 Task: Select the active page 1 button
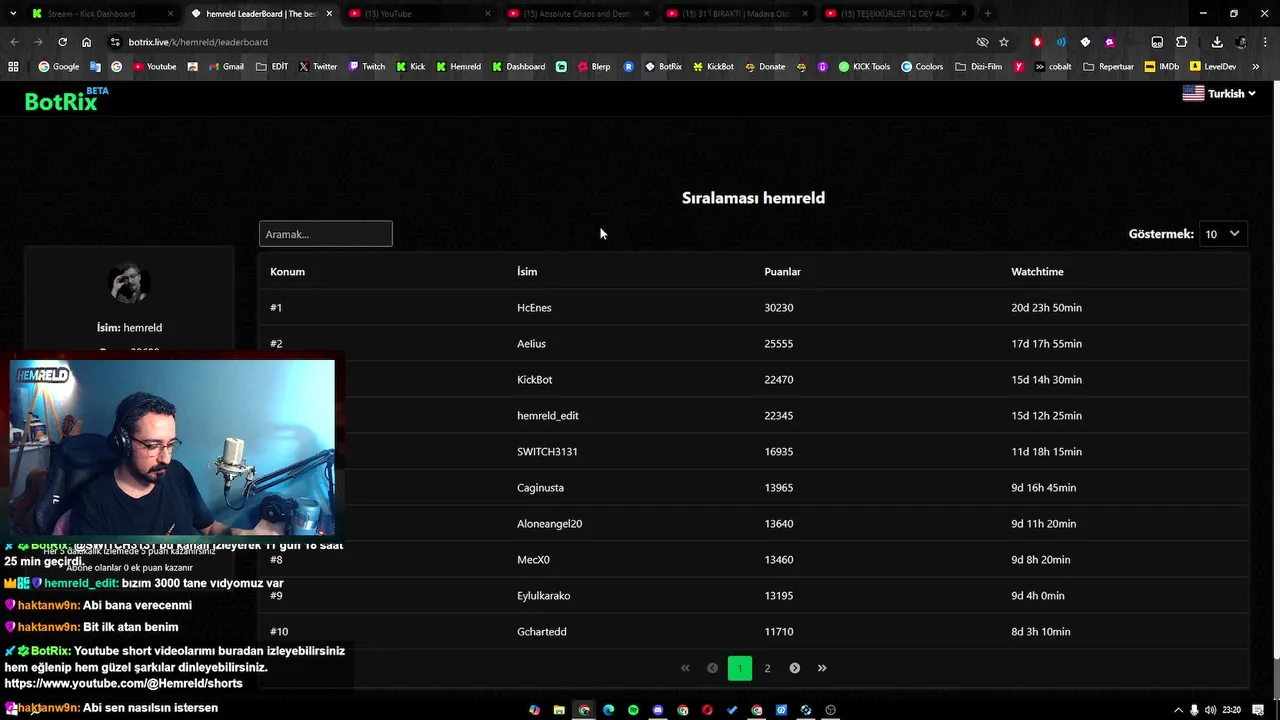pyautogui.click(x=740, y=668)
